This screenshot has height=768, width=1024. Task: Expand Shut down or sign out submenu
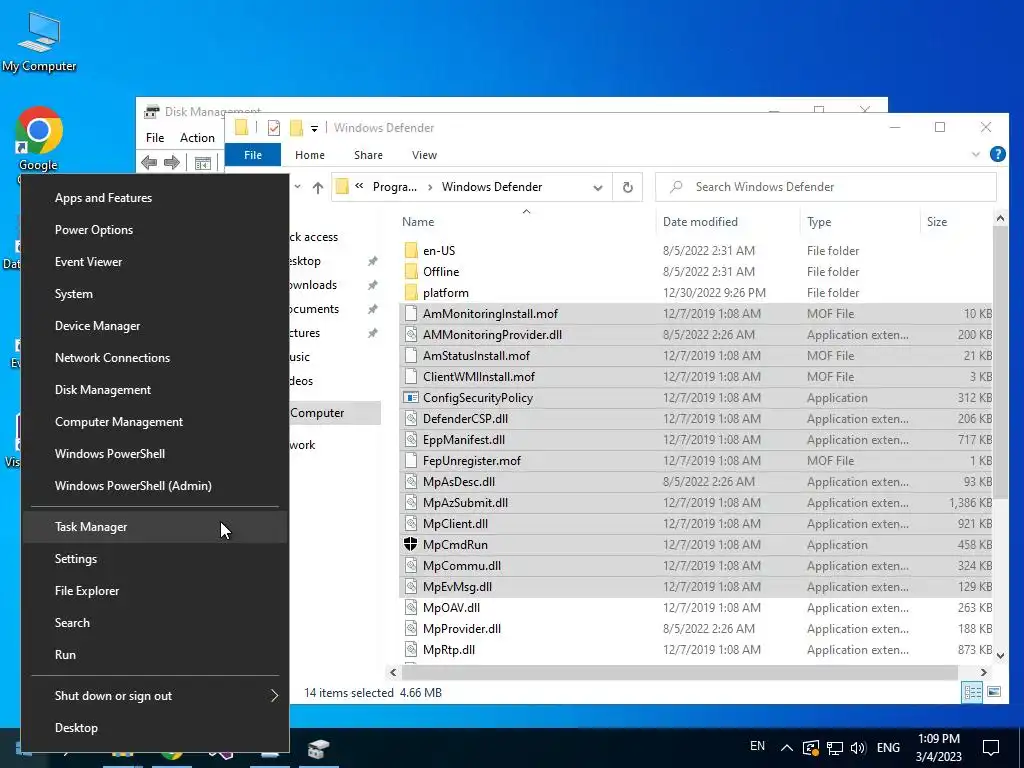155,696
